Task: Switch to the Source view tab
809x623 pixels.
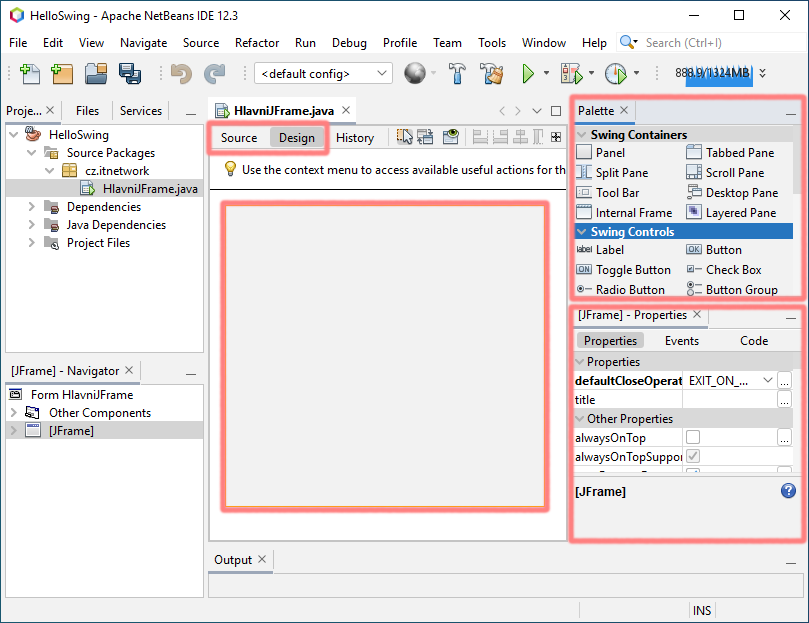Action: 239,138
